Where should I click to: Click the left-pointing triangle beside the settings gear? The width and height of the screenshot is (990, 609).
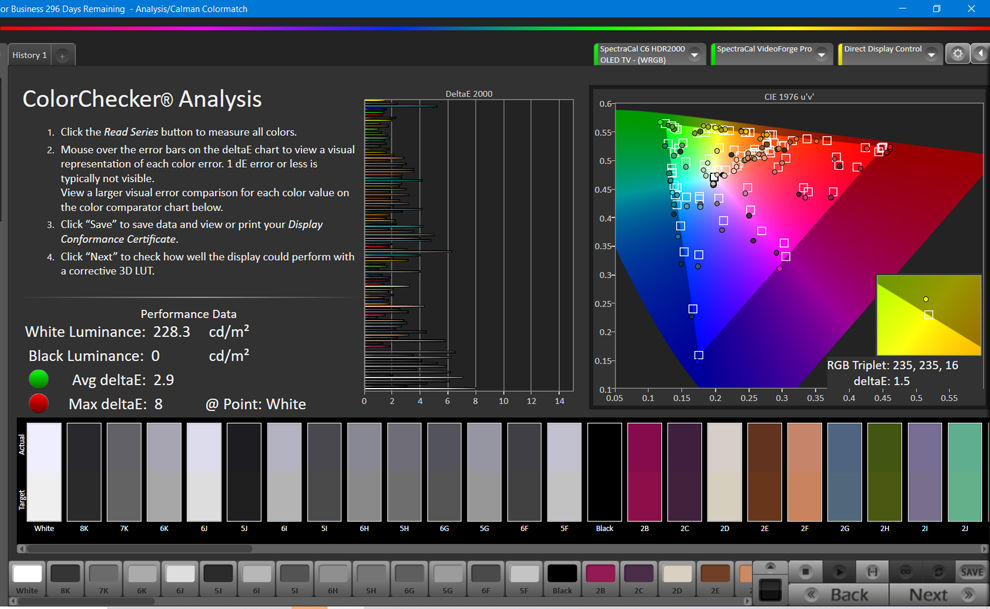pyautogui.click(x=981, y=54)
